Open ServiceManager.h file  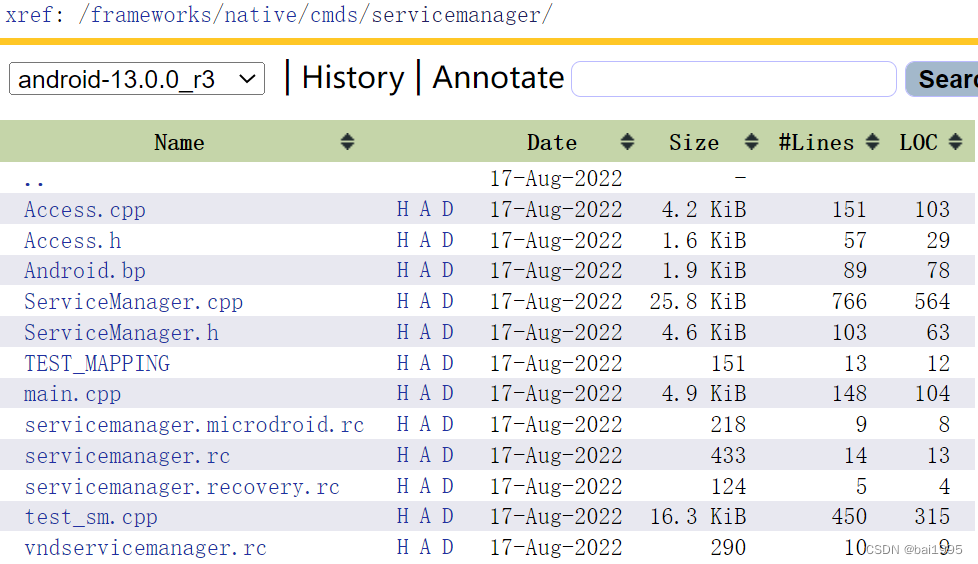(x=122, y=333)
